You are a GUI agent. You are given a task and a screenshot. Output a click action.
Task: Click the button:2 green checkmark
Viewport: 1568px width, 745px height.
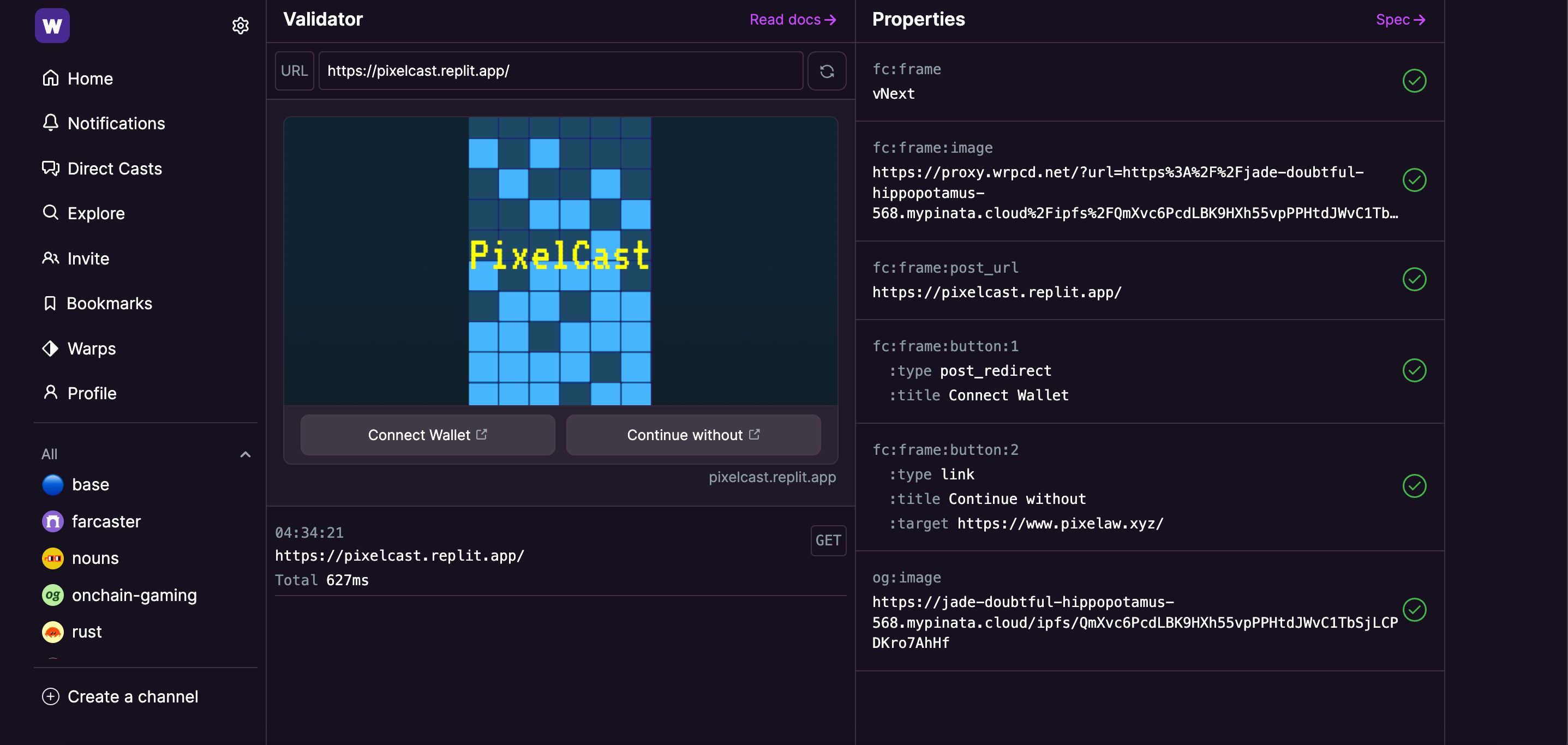pyautogui.click(x=1414, y=486)
